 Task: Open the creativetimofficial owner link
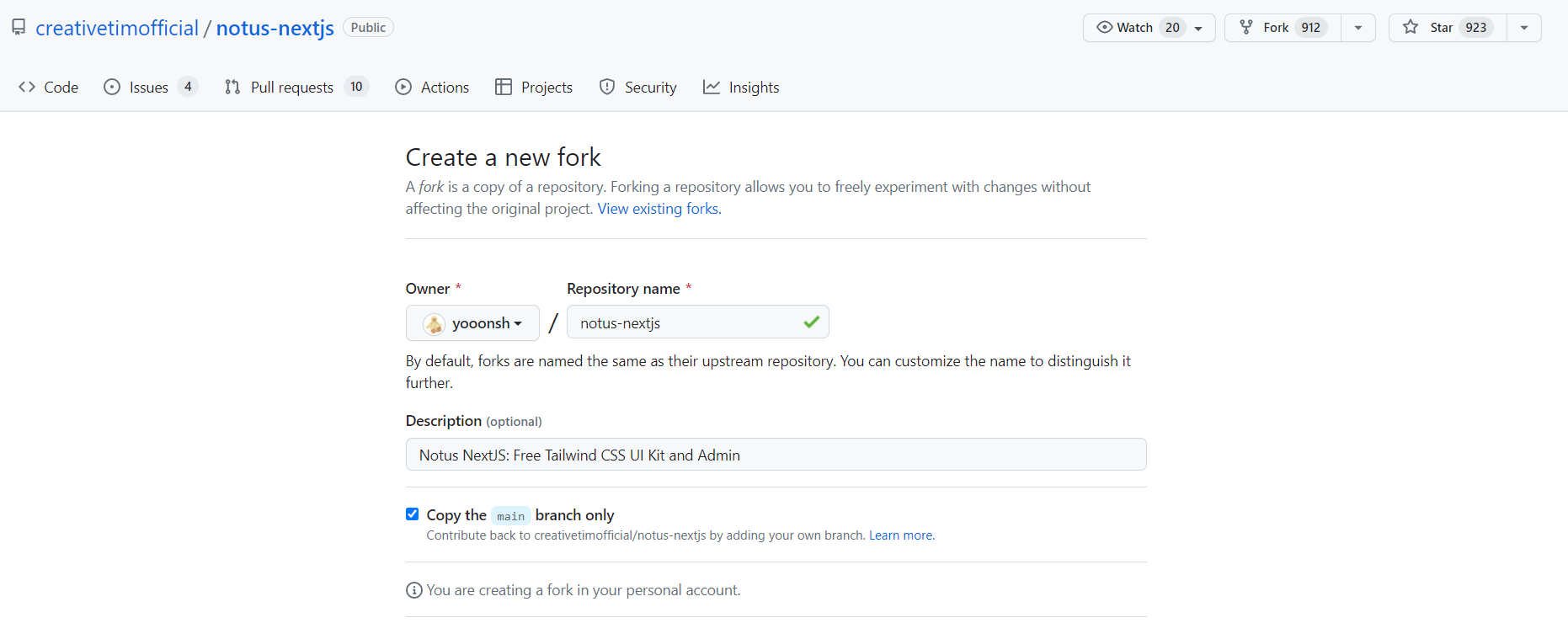pyautogui.click(x=117, y=28)
